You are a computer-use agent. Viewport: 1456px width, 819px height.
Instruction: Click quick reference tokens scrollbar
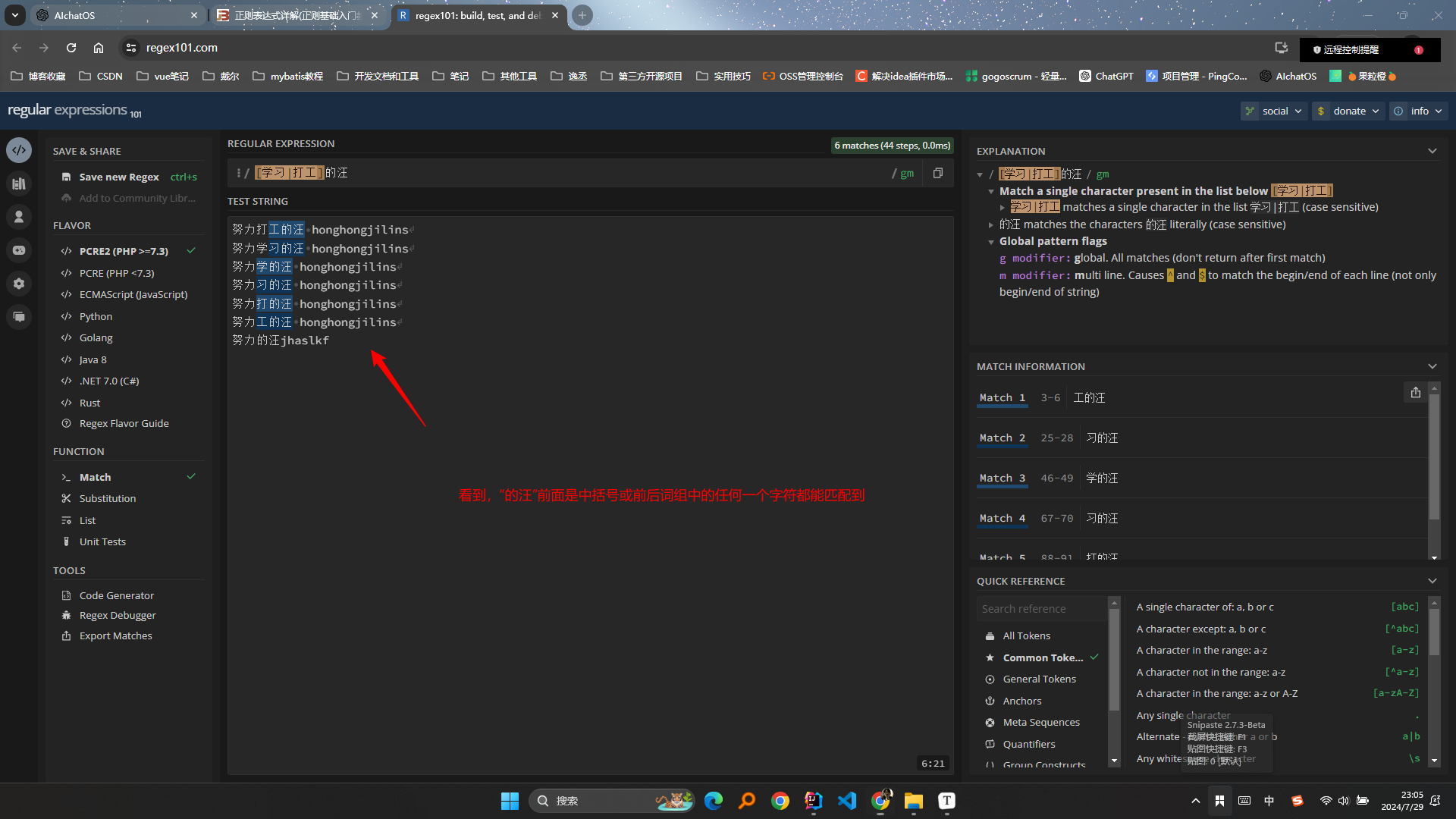[1433, 632]
